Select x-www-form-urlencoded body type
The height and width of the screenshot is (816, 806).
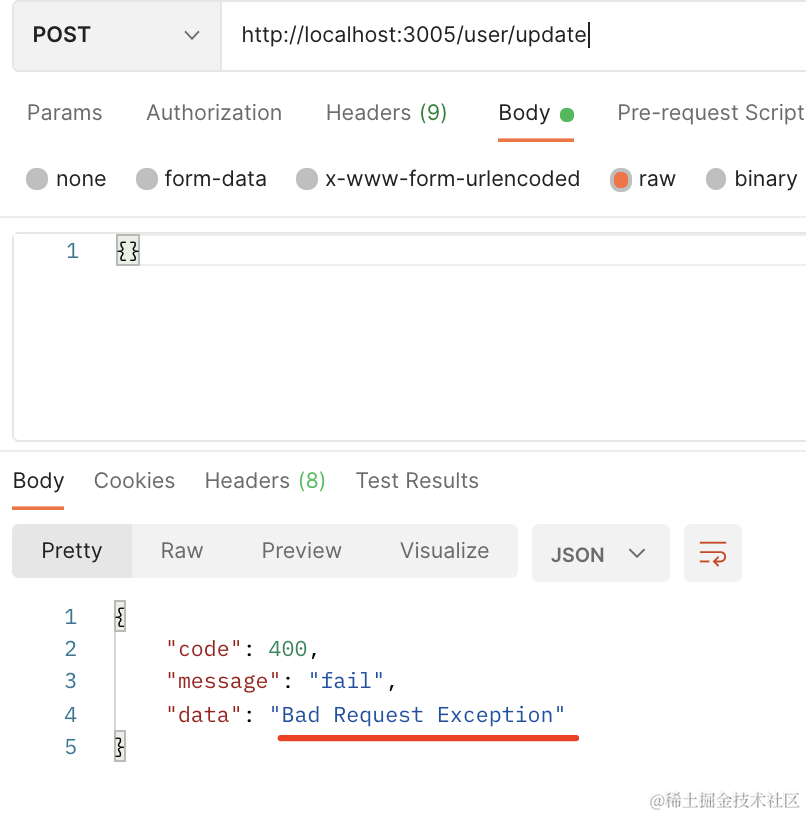coord(307,180)
